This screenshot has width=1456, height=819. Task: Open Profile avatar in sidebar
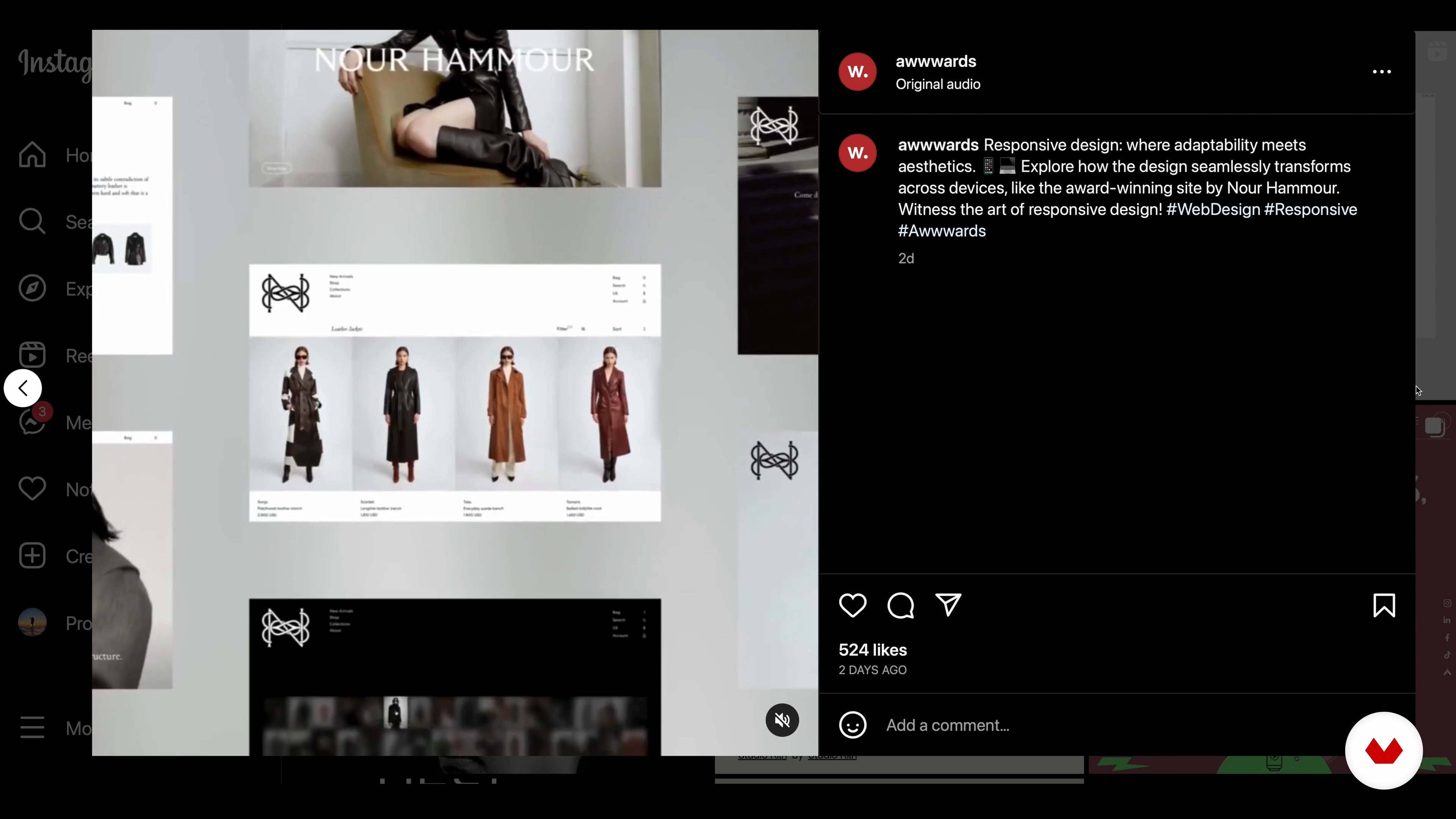[x=32, y=622]
